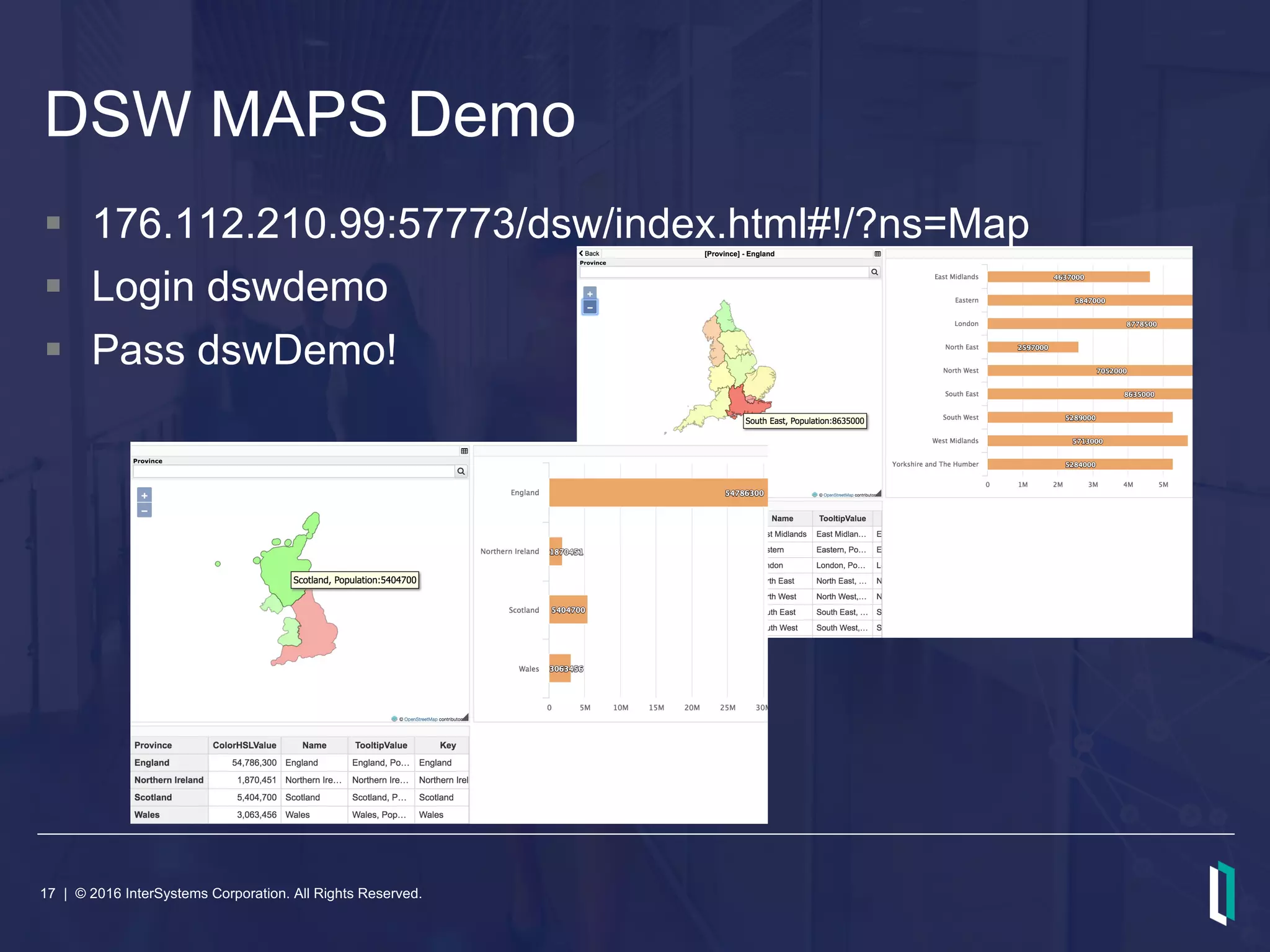Viewport: 1270px width, 952px height.
Task: Click InterSystems logo at slide corner
Action: tap(1222, 892)
